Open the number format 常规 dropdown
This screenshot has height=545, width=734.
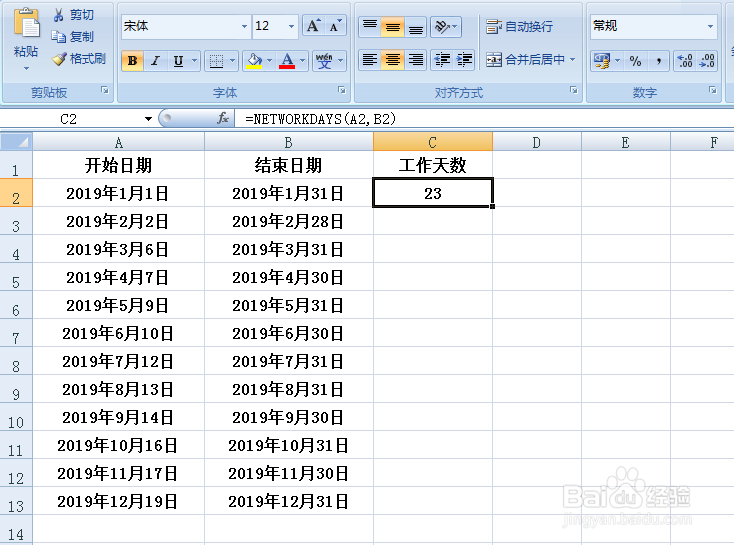tap(711, 26)
